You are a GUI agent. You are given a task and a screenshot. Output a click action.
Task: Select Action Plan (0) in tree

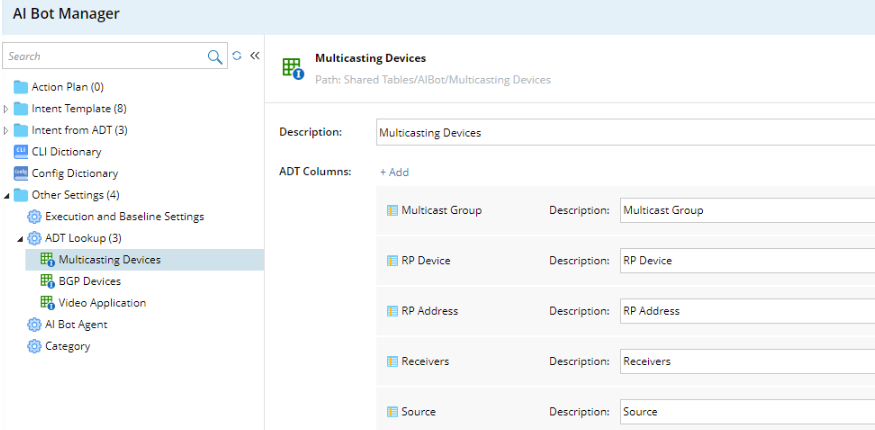click(x=67, y=87)
